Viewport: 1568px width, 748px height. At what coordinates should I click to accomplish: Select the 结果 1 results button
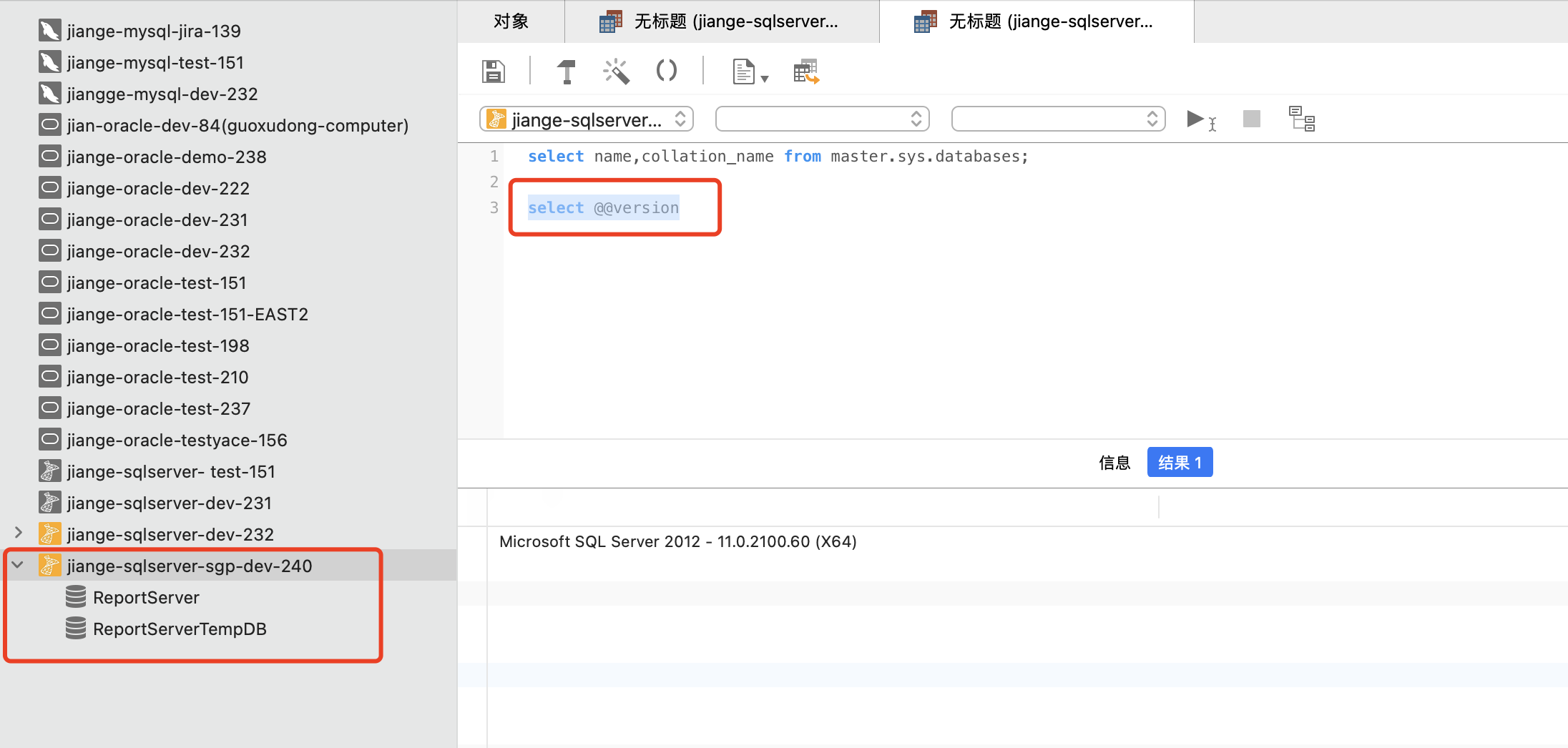[x=1180, y=463]
